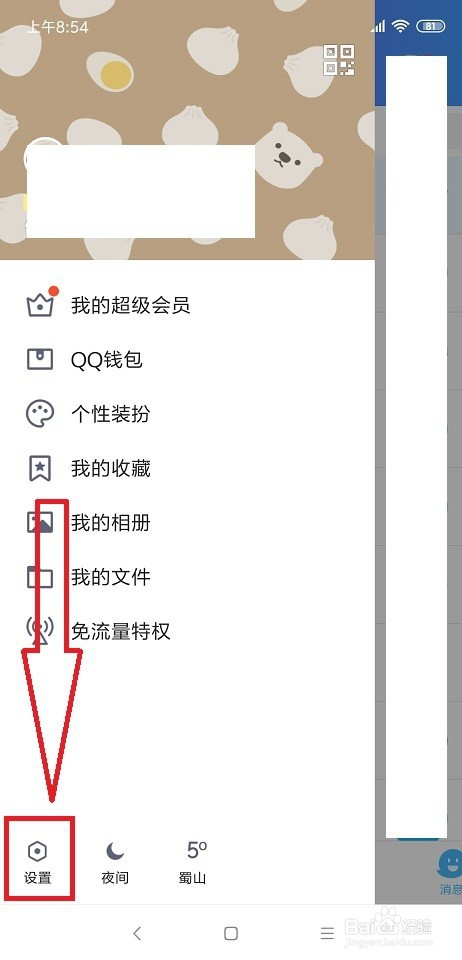This screenshot has height=960, width=462.
Task: Tap Android home square button
Action: (x=231, y=933)
